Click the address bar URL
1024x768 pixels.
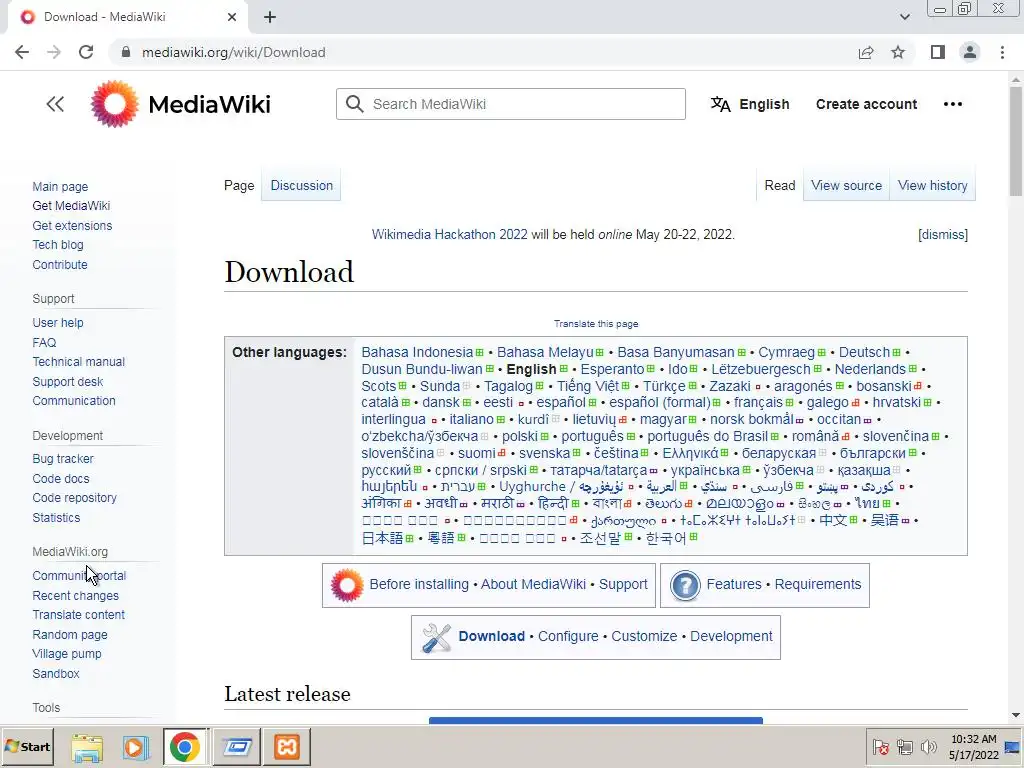[x=234, y=52]
